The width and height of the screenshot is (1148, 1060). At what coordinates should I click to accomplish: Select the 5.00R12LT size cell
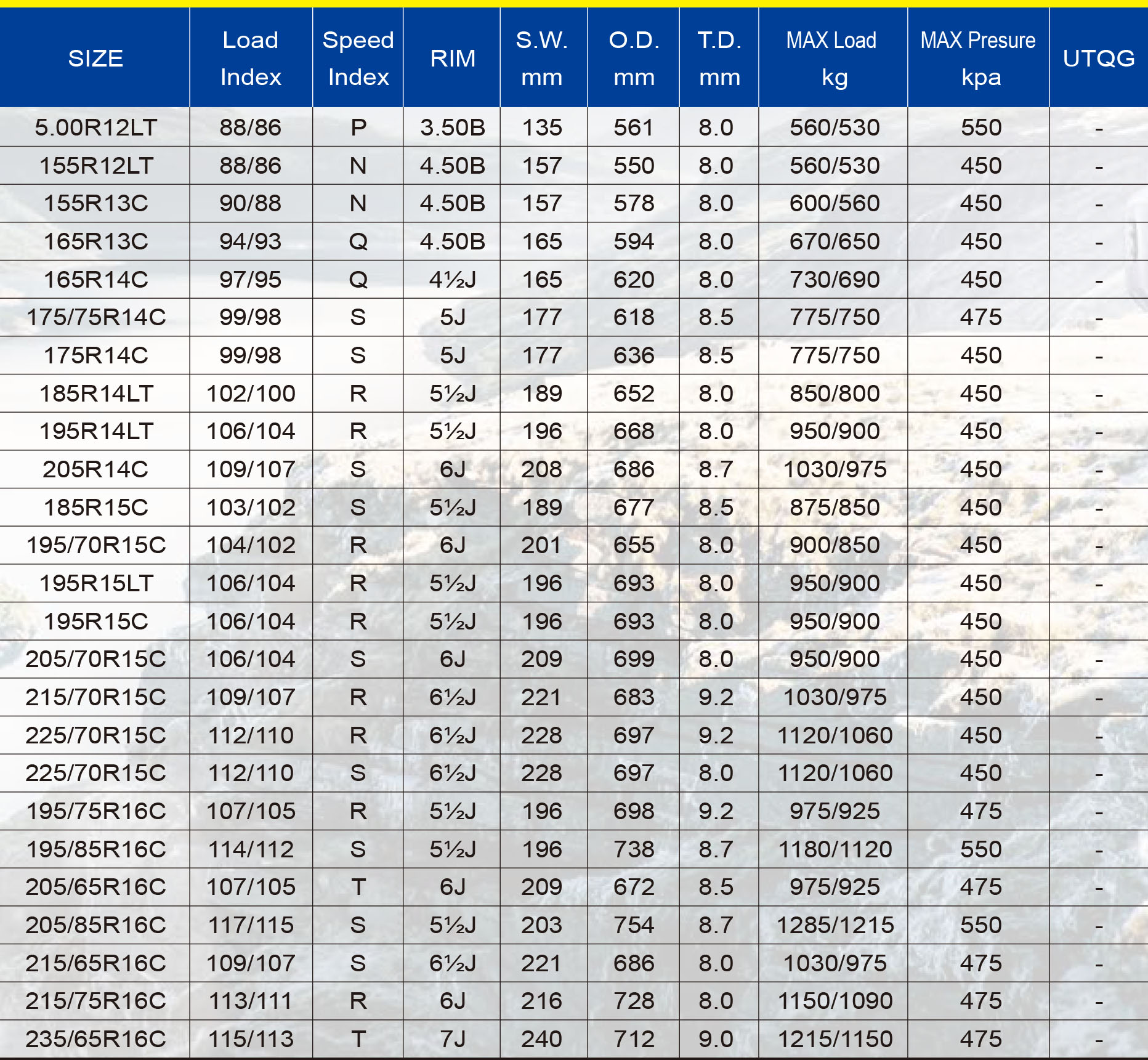(96, 127)
